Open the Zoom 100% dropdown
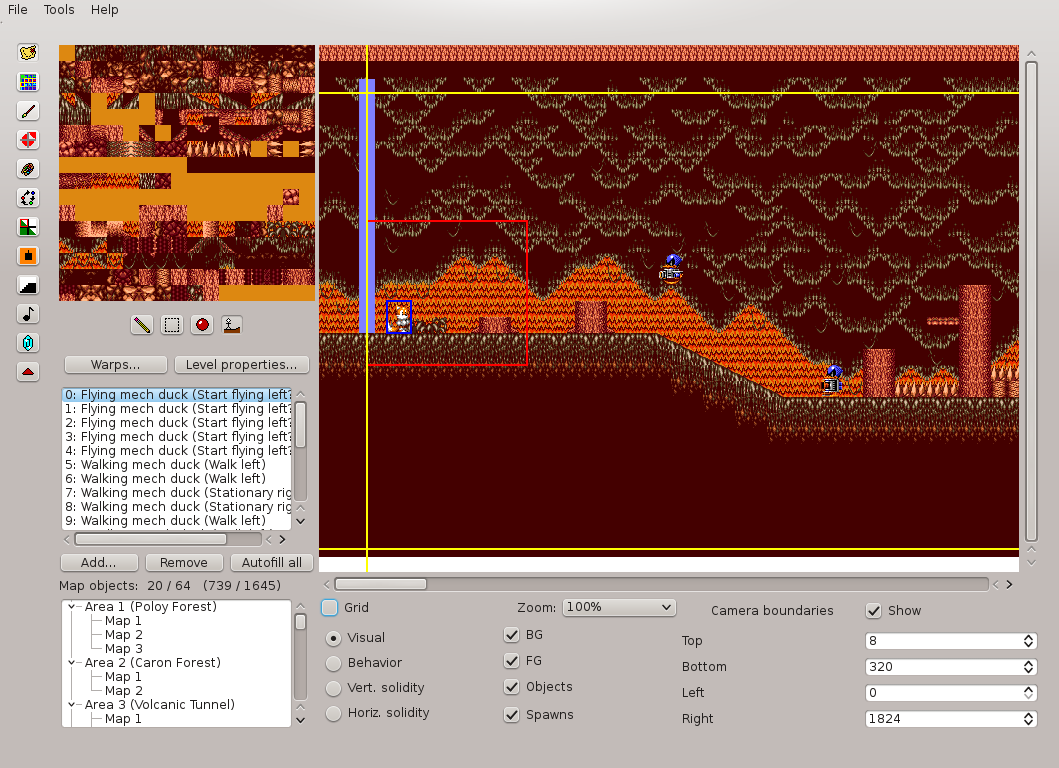This screenshot has height=768, width=1059. [x=619, y=607]
